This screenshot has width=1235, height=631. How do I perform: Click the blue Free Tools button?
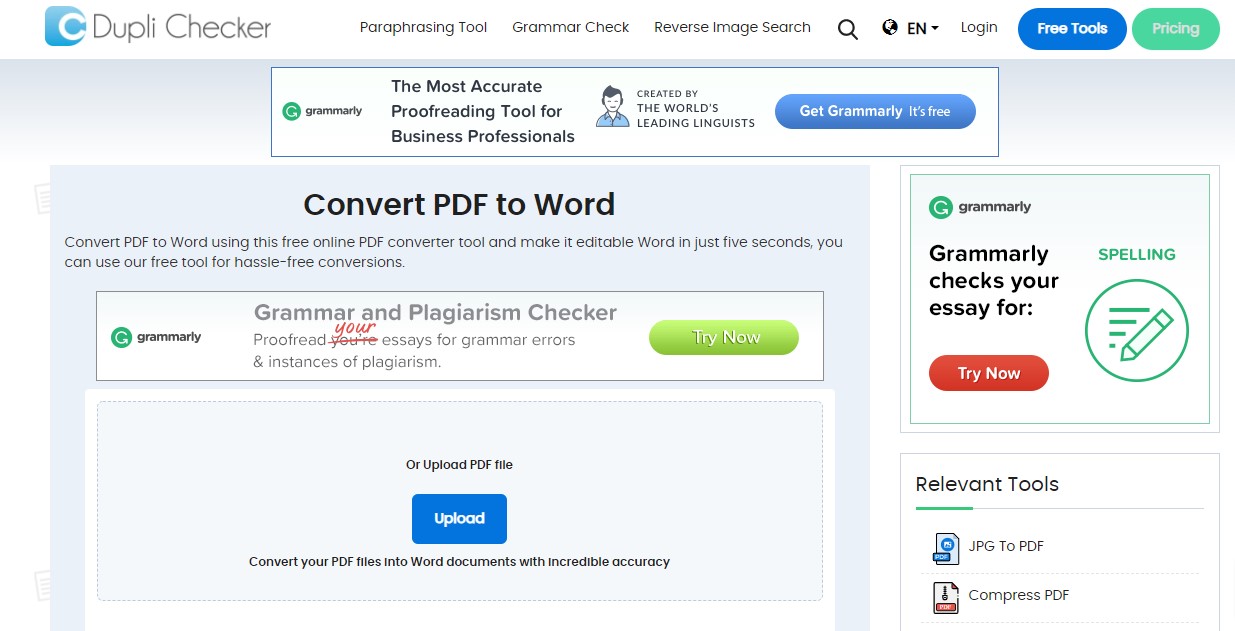[x=1071, y=29]
